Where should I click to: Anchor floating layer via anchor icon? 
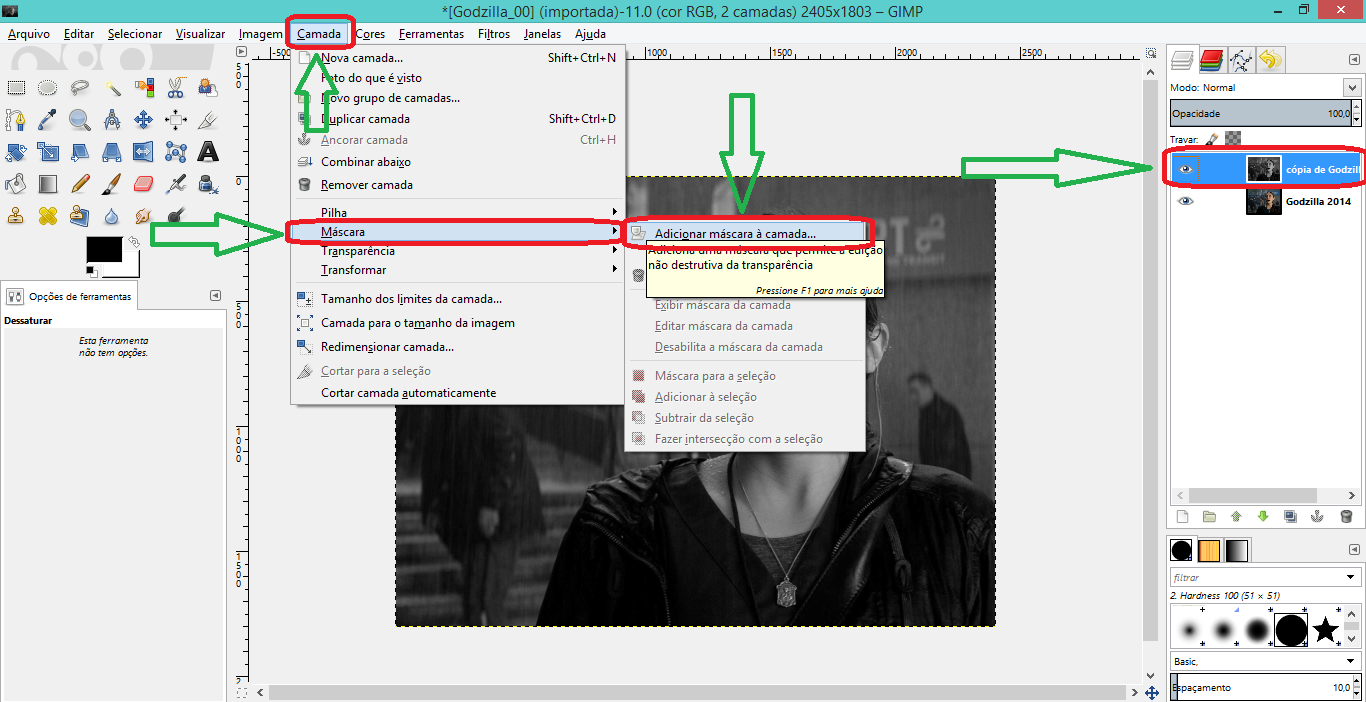[1318, 517]
